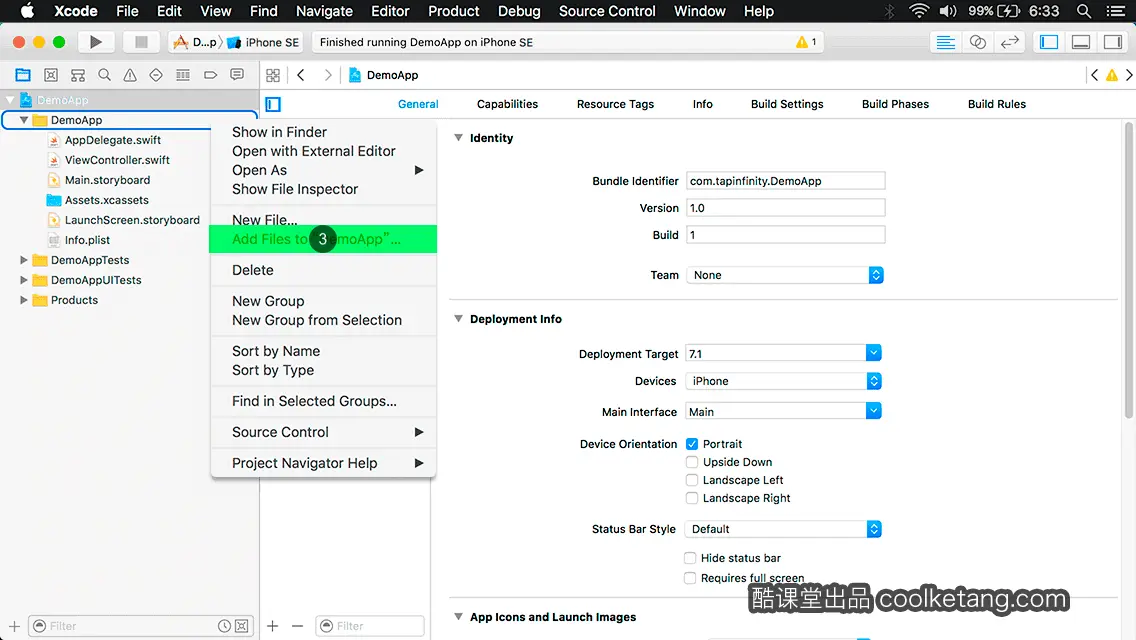Click the warning indicator in activity bar
The height and width of the screenshot is (640, 1136).
click(x=806, y=42)
